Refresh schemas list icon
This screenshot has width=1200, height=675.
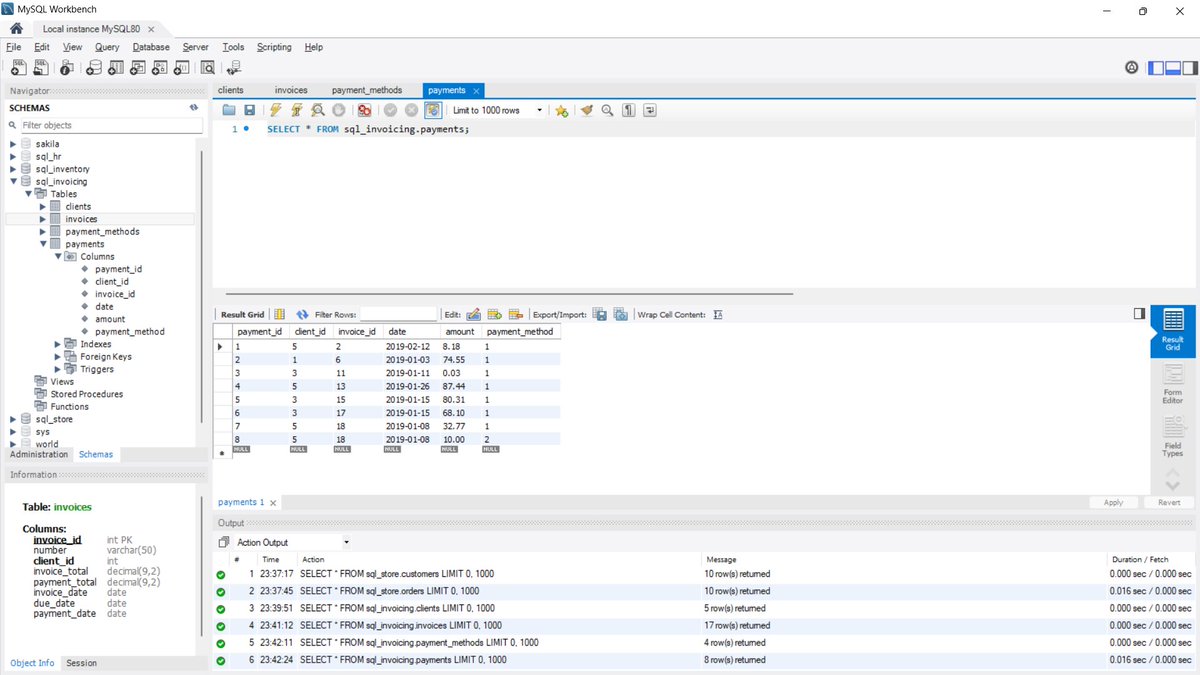194,107
